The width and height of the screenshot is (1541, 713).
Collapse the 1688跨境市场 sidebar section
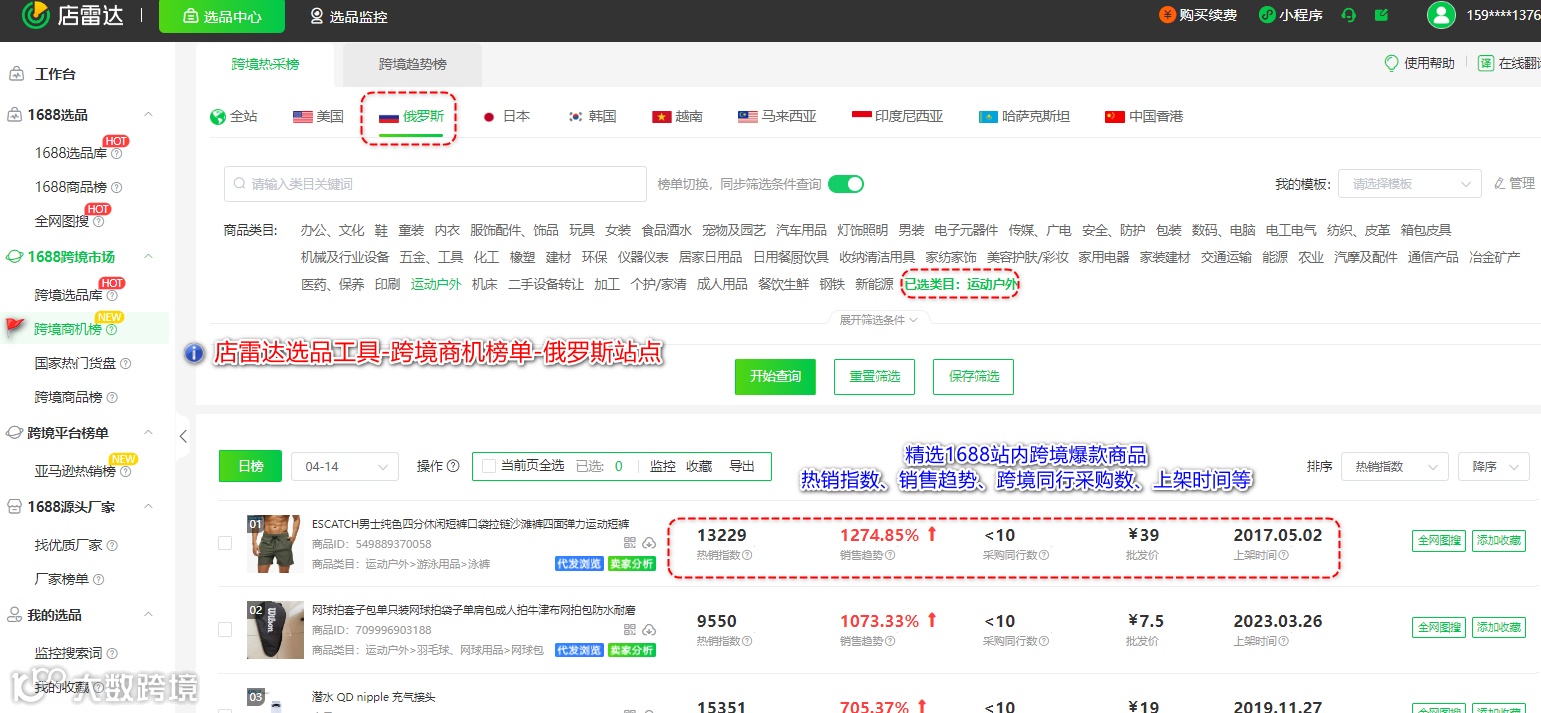click(149, 257)
